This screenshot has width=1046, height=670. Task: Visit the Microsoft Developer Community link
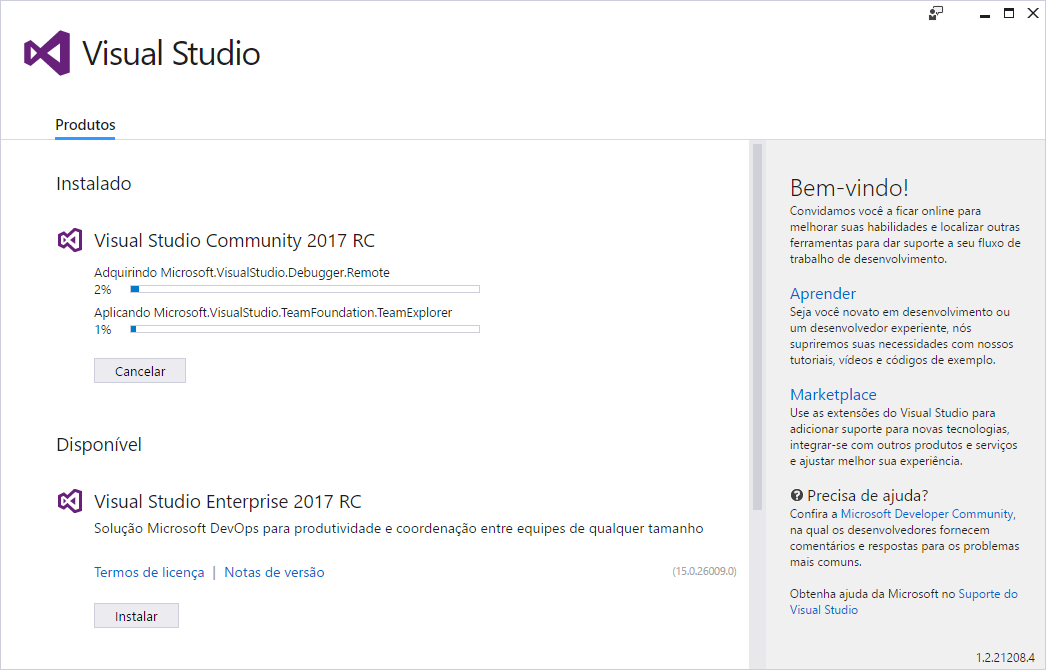click(x=923, y=513)
